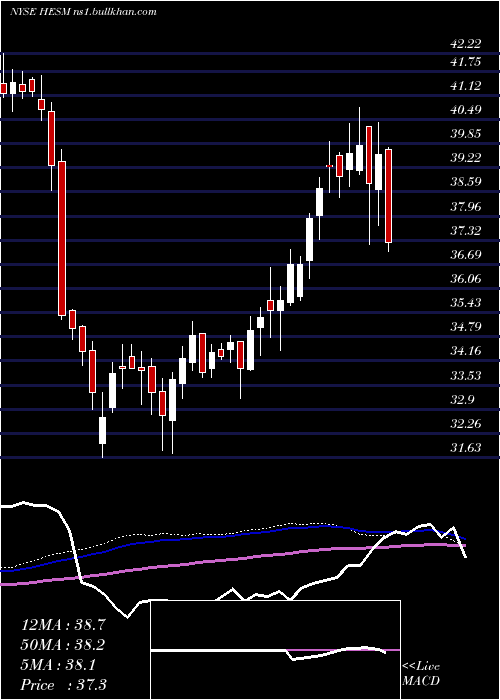This screenshot has width=500, height=700.
Task: Select the 40.49 price axis label
Action: pos(466,110)
